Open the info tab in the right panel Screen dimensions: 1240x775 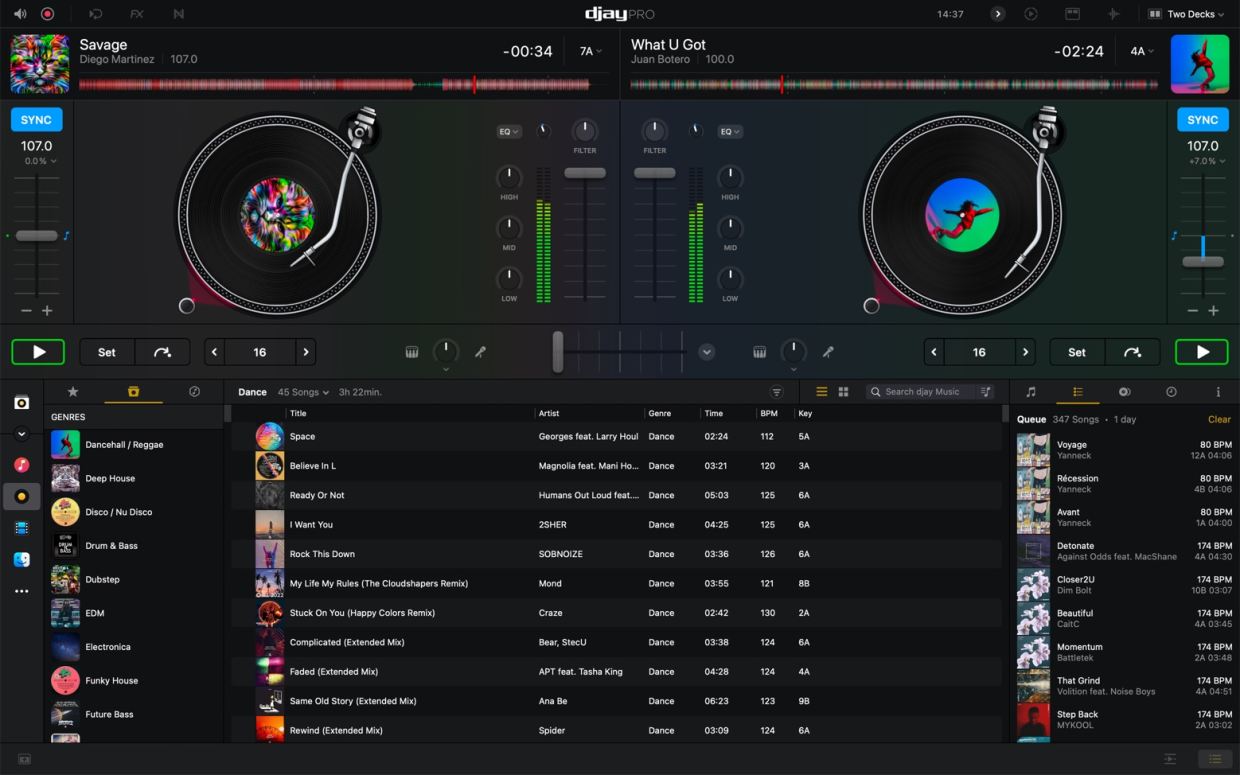coord(1218,392)
